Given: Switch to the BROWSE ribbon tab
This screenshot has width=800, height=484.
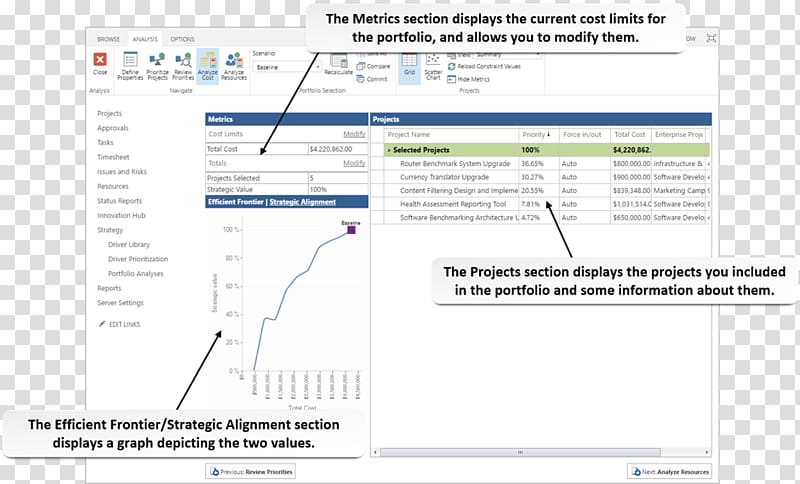Looking at the screenshot, I should [x=108, y=39].
